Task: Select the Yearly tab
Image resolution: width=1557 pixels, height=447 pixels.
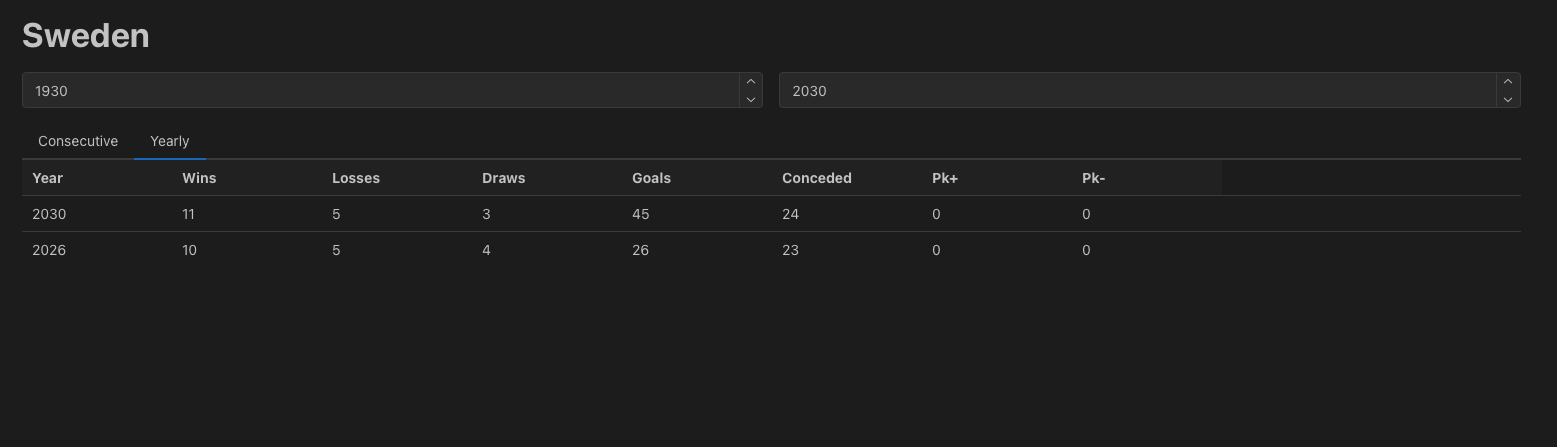Action: tap(169, 141)
